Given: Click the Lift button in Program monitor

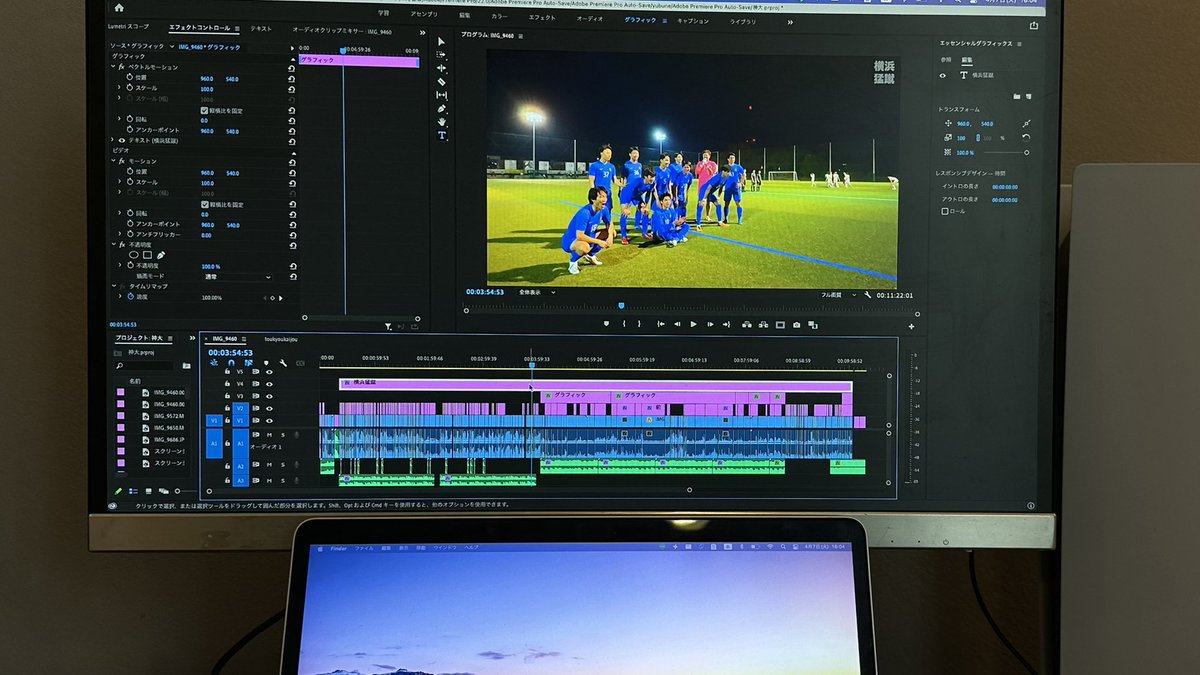Looking at the screenshot, I should point(746,324).
